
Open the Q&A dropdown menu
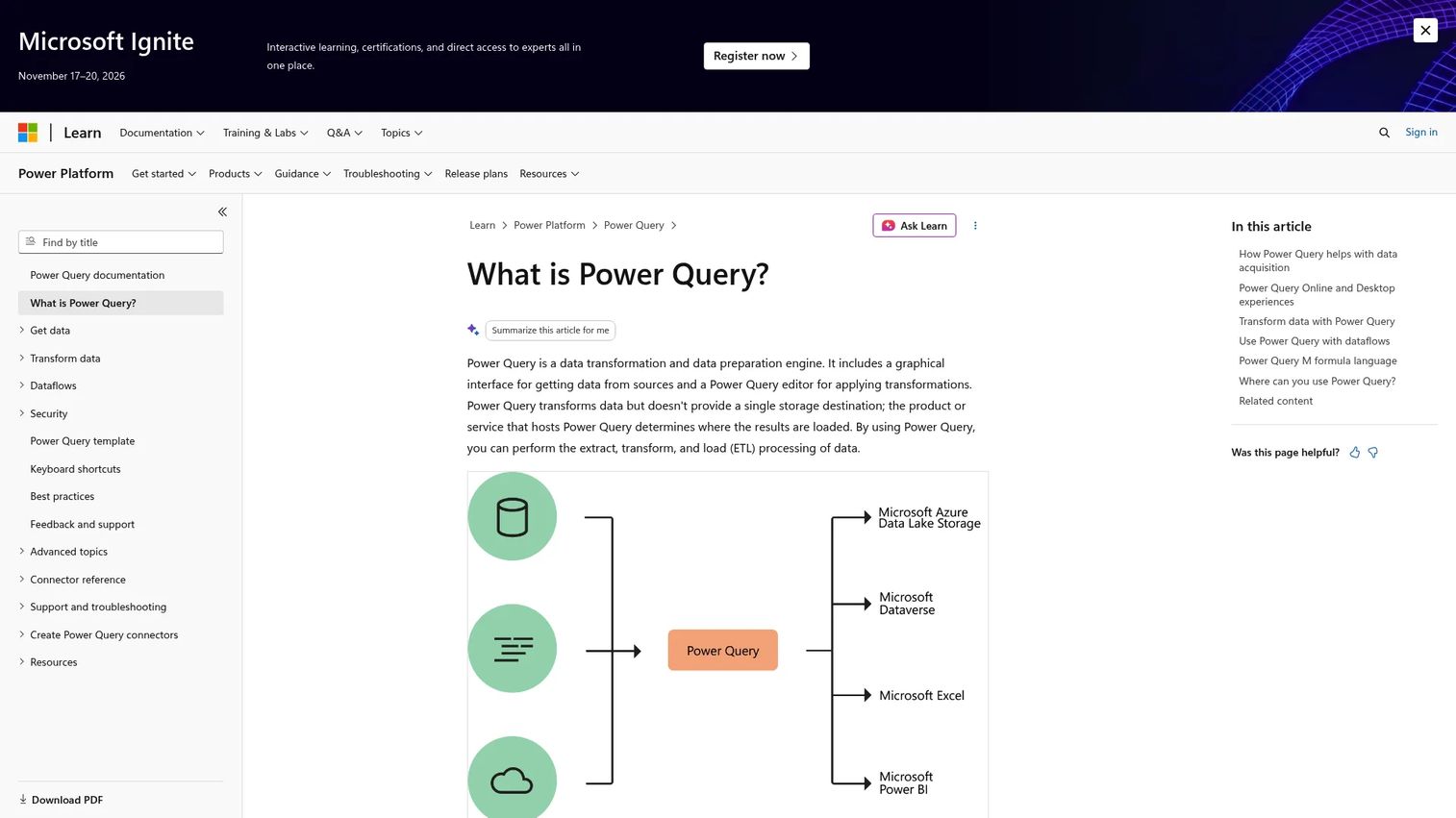click(344, 133)
